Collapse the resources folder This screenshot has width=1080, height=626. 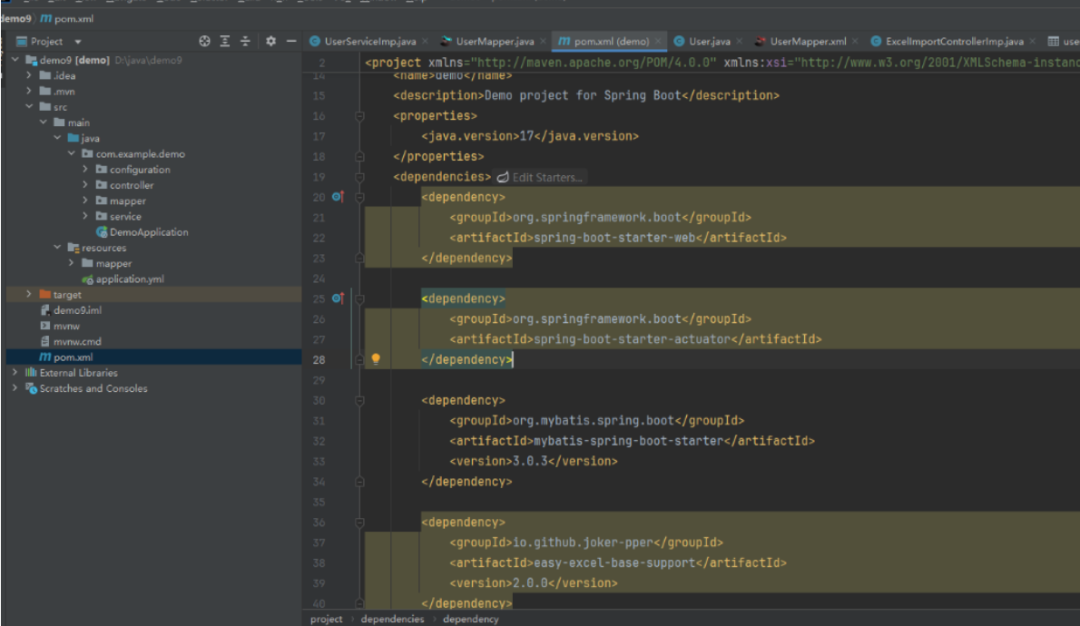[57, 247]
